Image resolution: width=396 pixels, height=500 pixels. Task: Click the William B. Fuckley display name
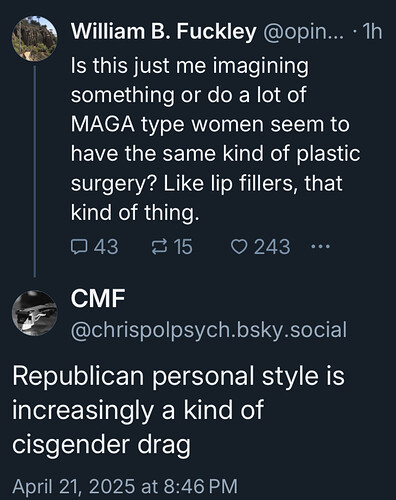[164, 31]
